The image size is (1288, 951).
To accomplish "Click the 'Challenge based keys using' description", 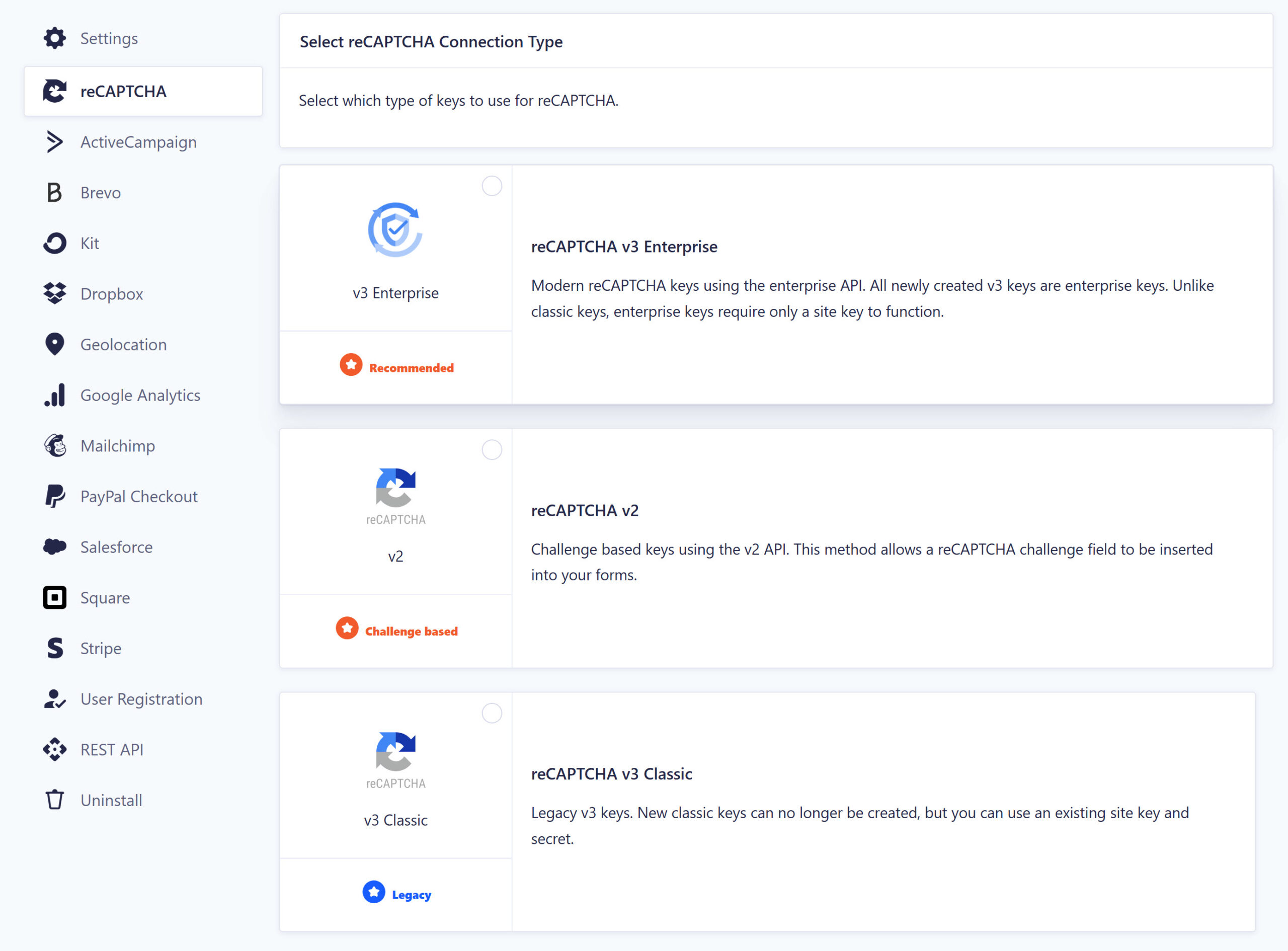I will coord(872,562).
